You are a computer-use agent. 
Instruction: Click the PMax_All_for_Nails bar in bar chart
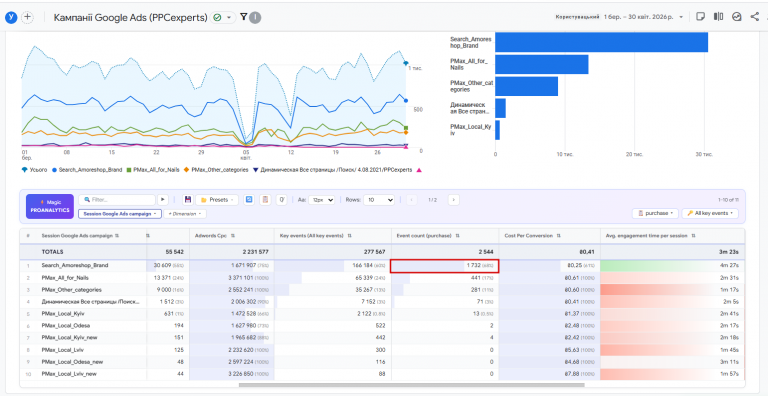pos(542,64)
